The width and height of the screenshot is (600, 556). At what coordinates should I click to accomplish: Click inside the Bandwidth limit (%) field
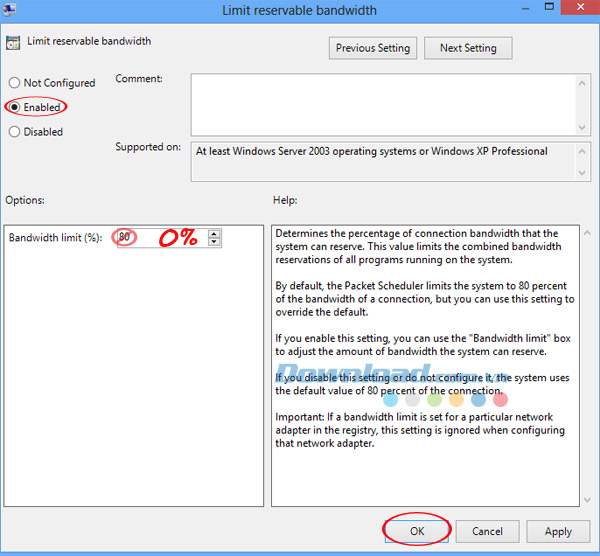160,238
